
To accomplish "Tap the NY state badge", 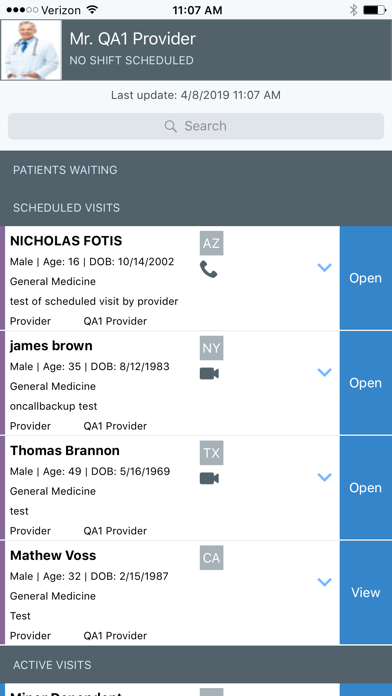I will point(211,348).
